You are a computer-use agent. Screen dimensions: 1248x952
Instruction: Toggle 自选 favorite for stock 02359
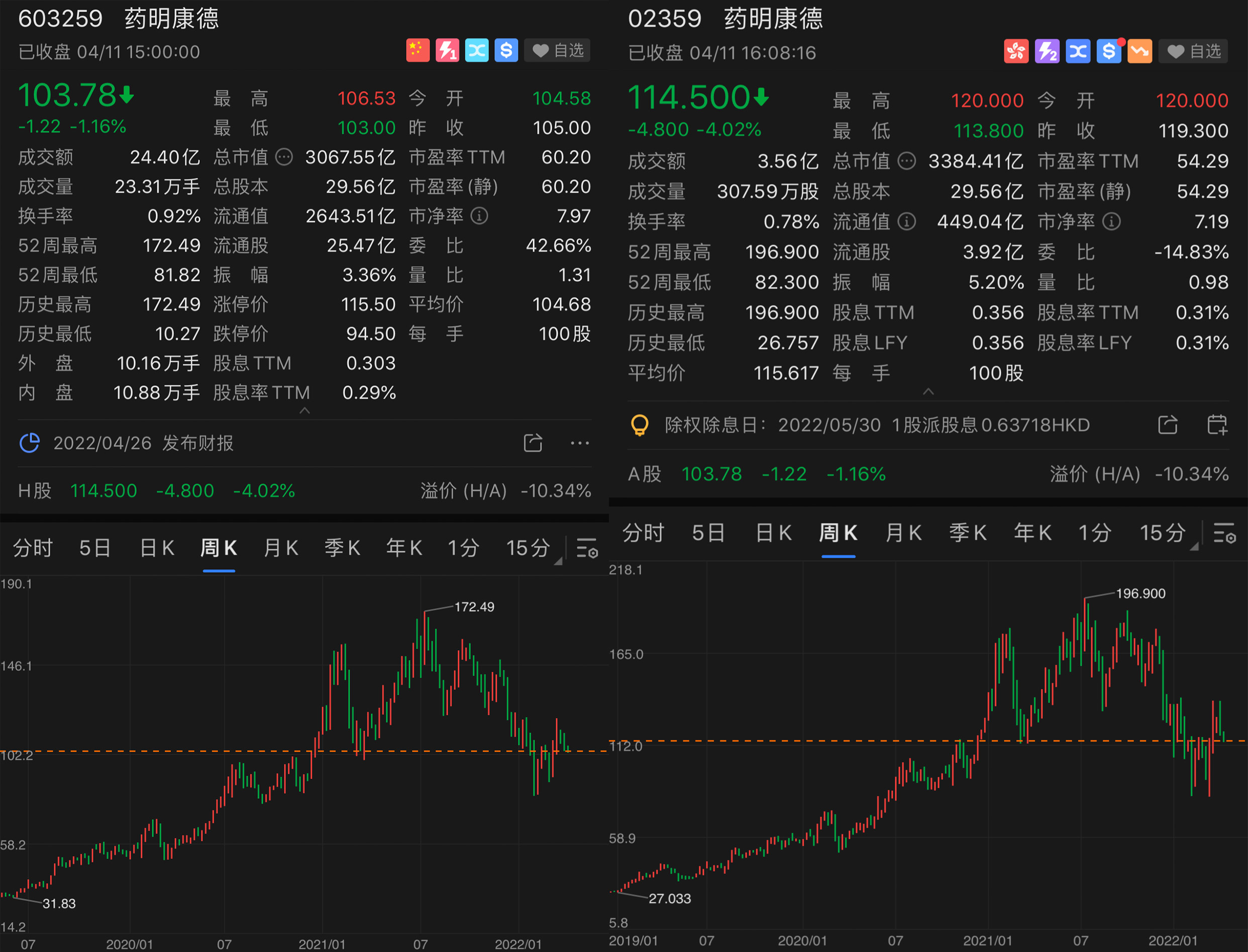tap(1193, 52)
